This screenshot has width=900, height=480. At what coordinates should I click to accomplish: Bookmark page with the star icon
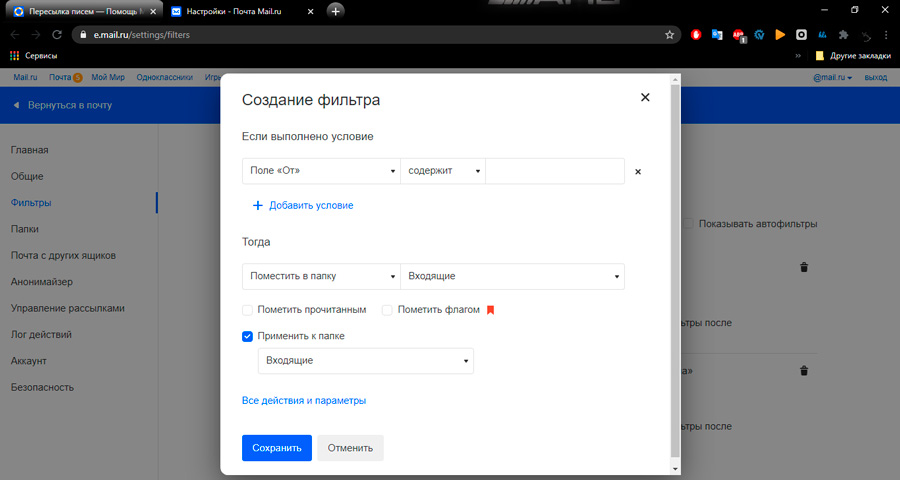(x=670, y=34)
